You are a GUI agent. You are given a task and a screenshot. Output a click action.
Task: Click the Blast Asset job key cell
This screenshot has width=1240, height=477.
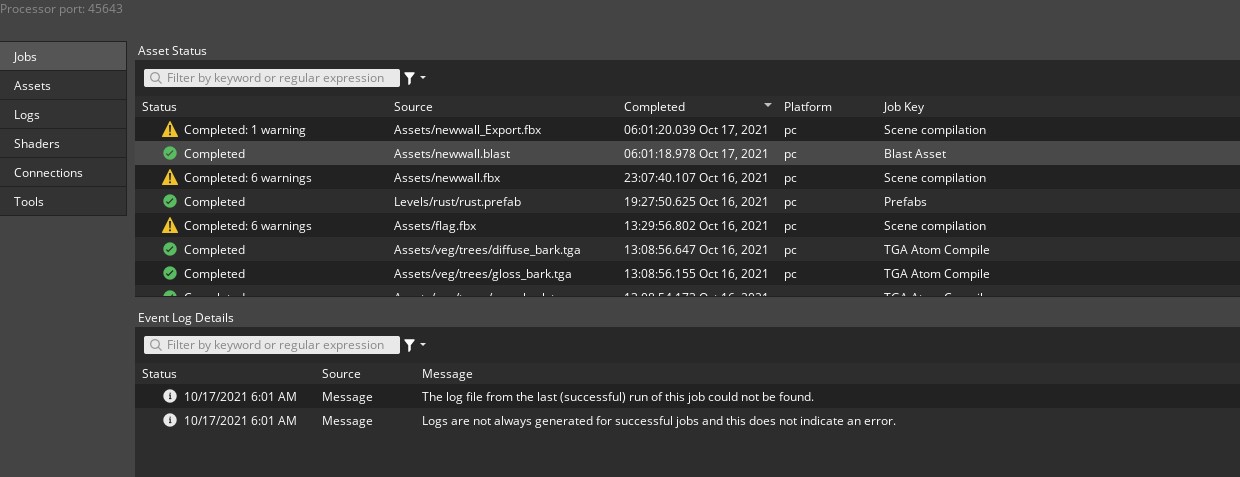point(915,154)
